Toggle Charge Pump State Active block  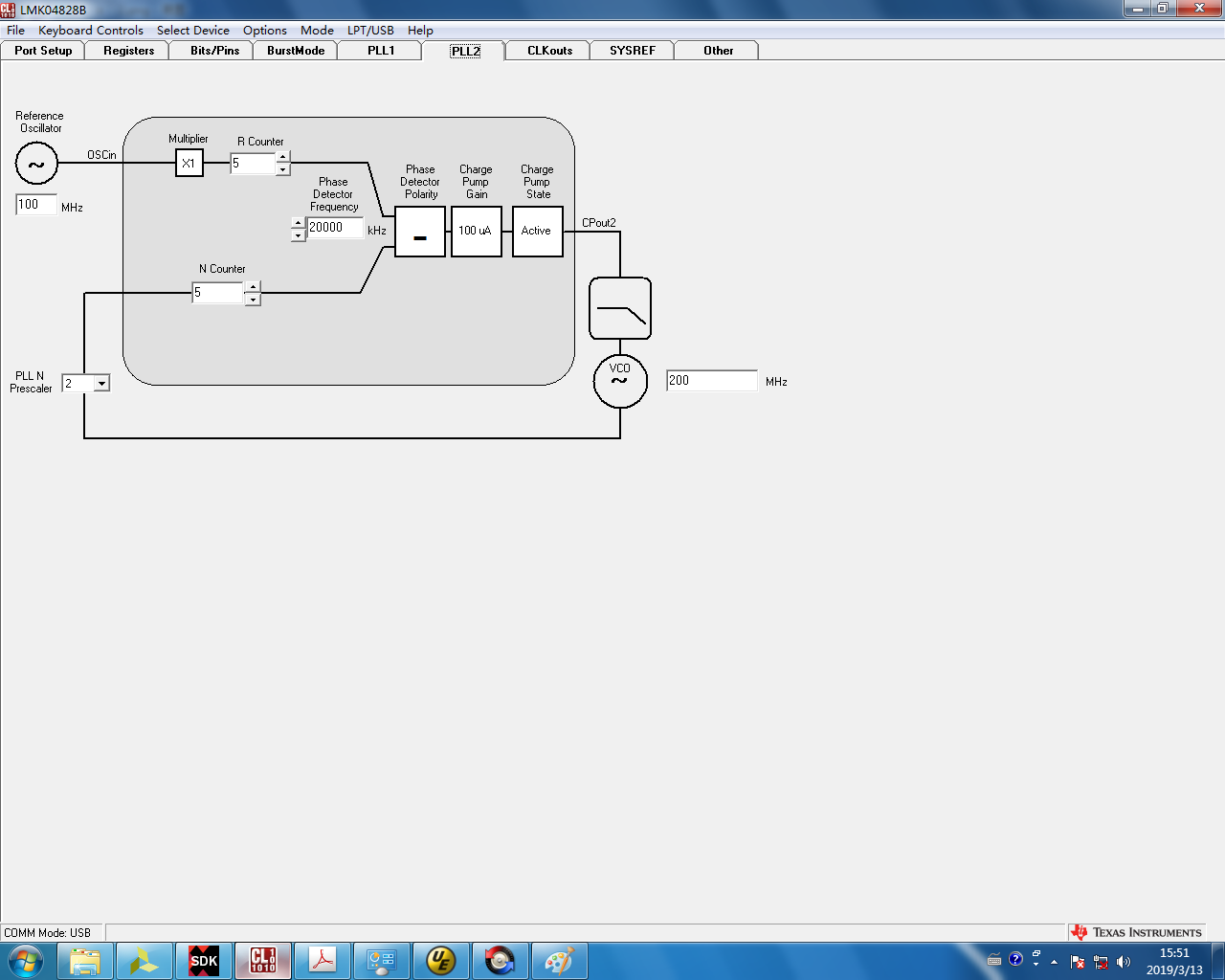pyautogui.click(x=538, y=232)
